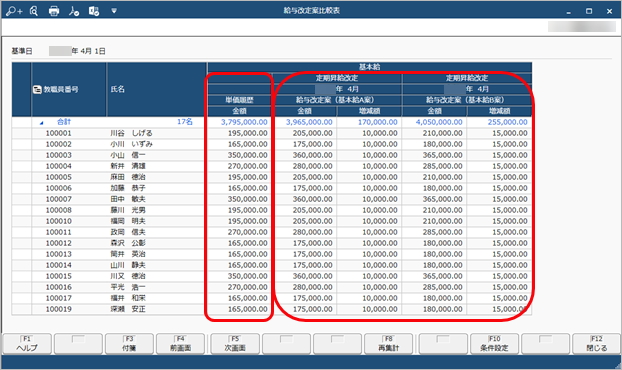Screen dimensions: 622x370
Task: Click the name 川谷 しげる
Action: (x=131, y=133)
